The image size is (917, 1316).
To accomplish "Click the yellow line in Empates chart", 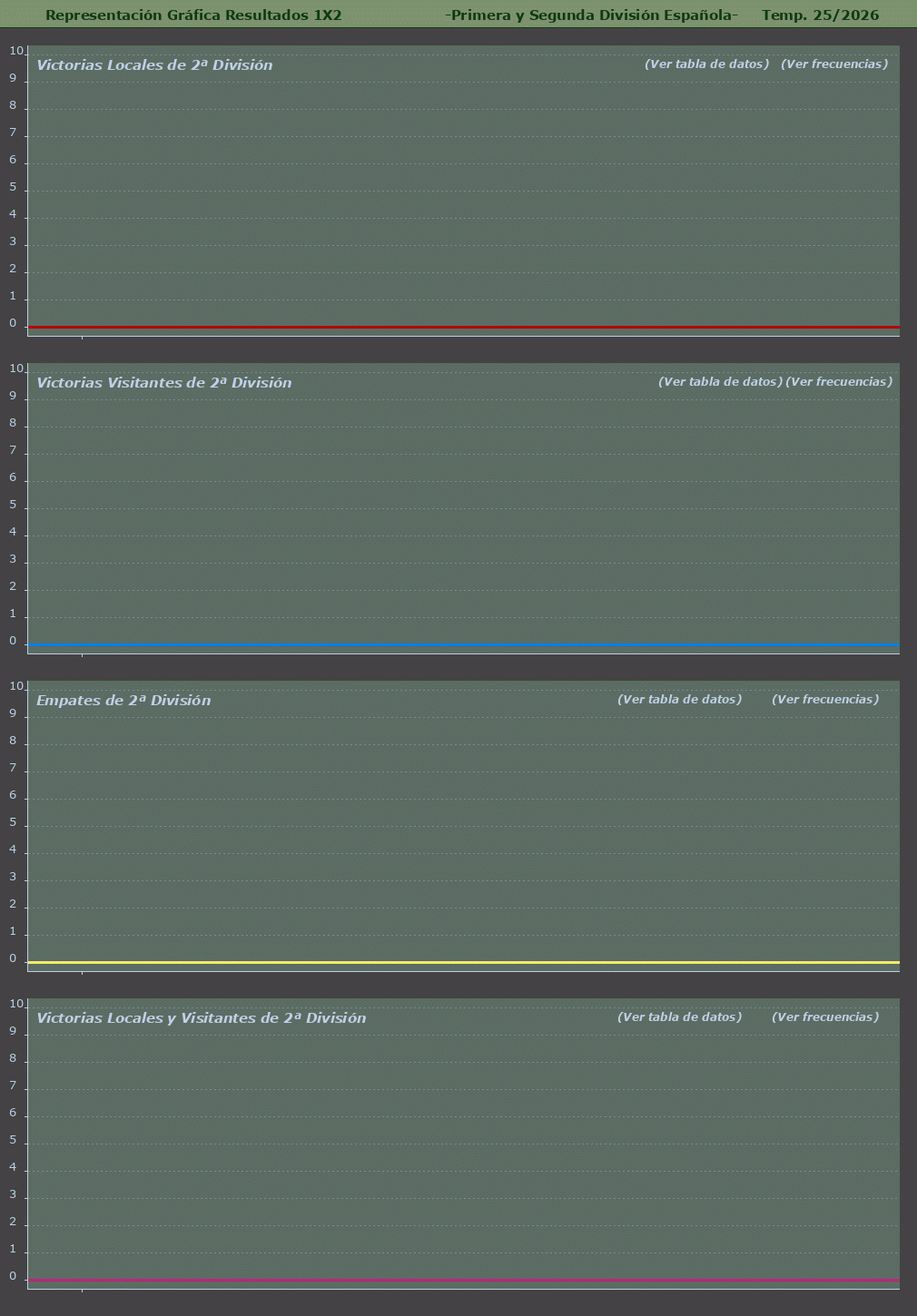I will (463, 962).
